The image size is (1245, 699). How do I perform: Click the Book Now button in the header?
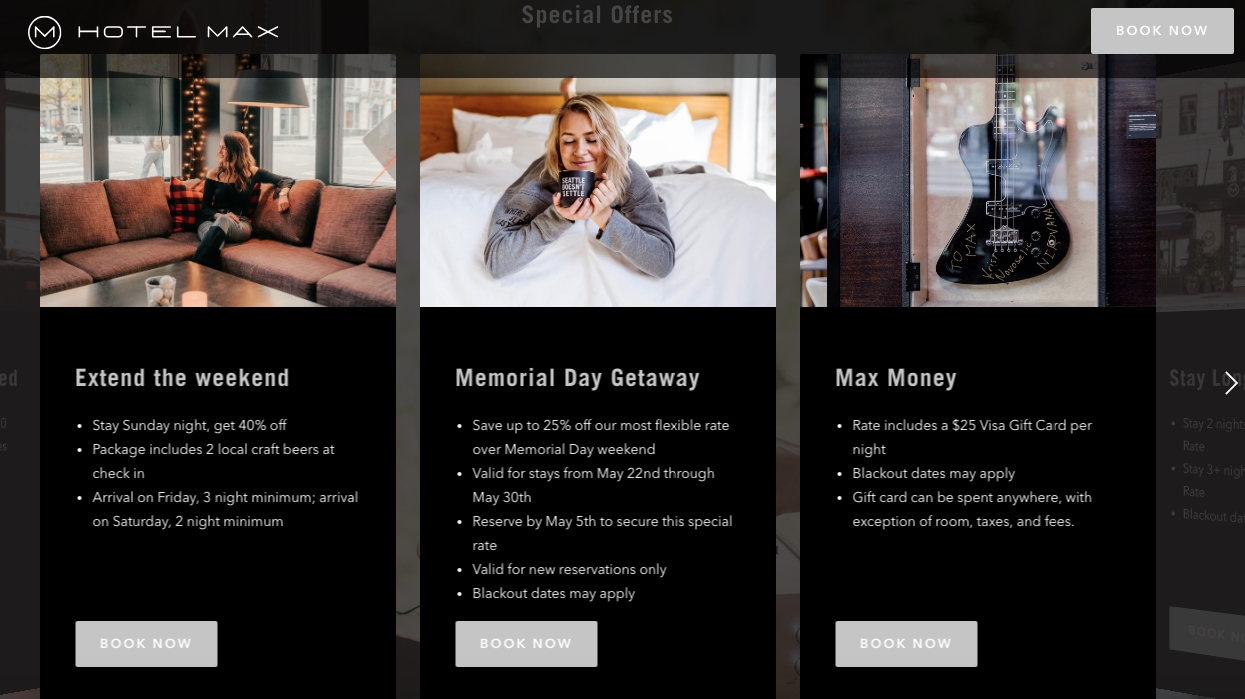[1162, 31]
